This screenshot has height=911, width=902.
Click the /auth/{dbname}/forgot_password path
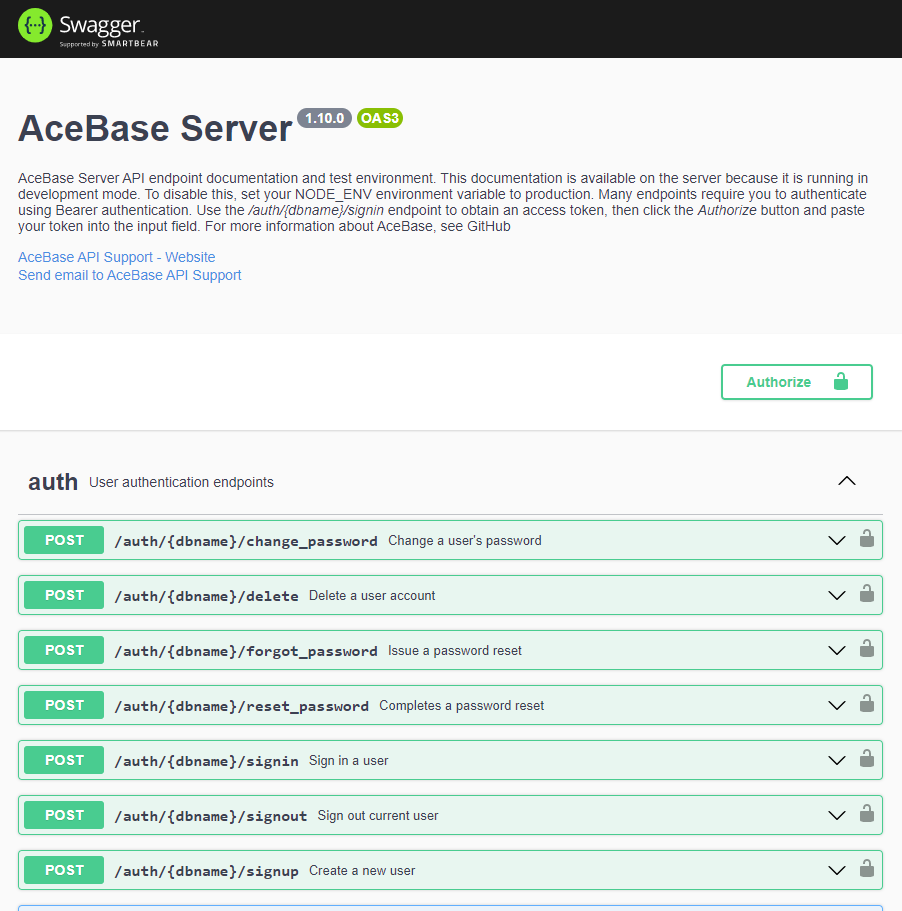[x=246, y=651]
